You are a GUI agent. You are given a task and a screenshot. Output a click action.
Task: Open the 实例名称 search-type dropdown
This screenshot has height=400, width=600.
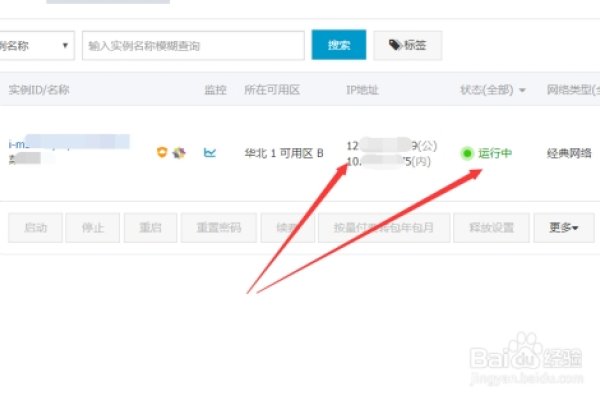(36, 46)
